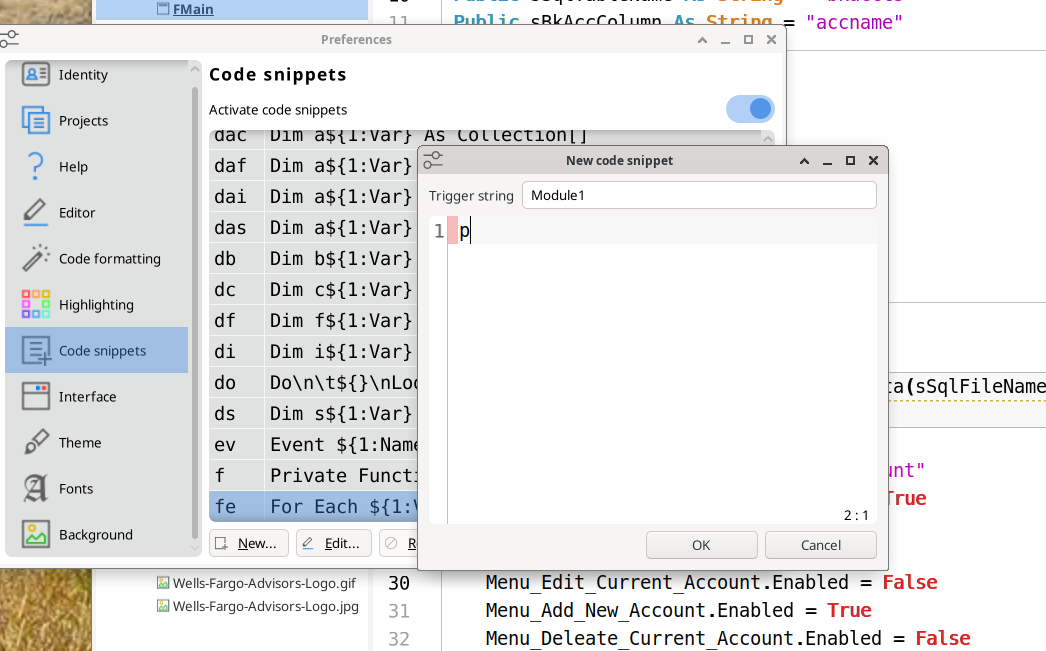Select the 'fe' For Each snippet row

tap(300, 506)
